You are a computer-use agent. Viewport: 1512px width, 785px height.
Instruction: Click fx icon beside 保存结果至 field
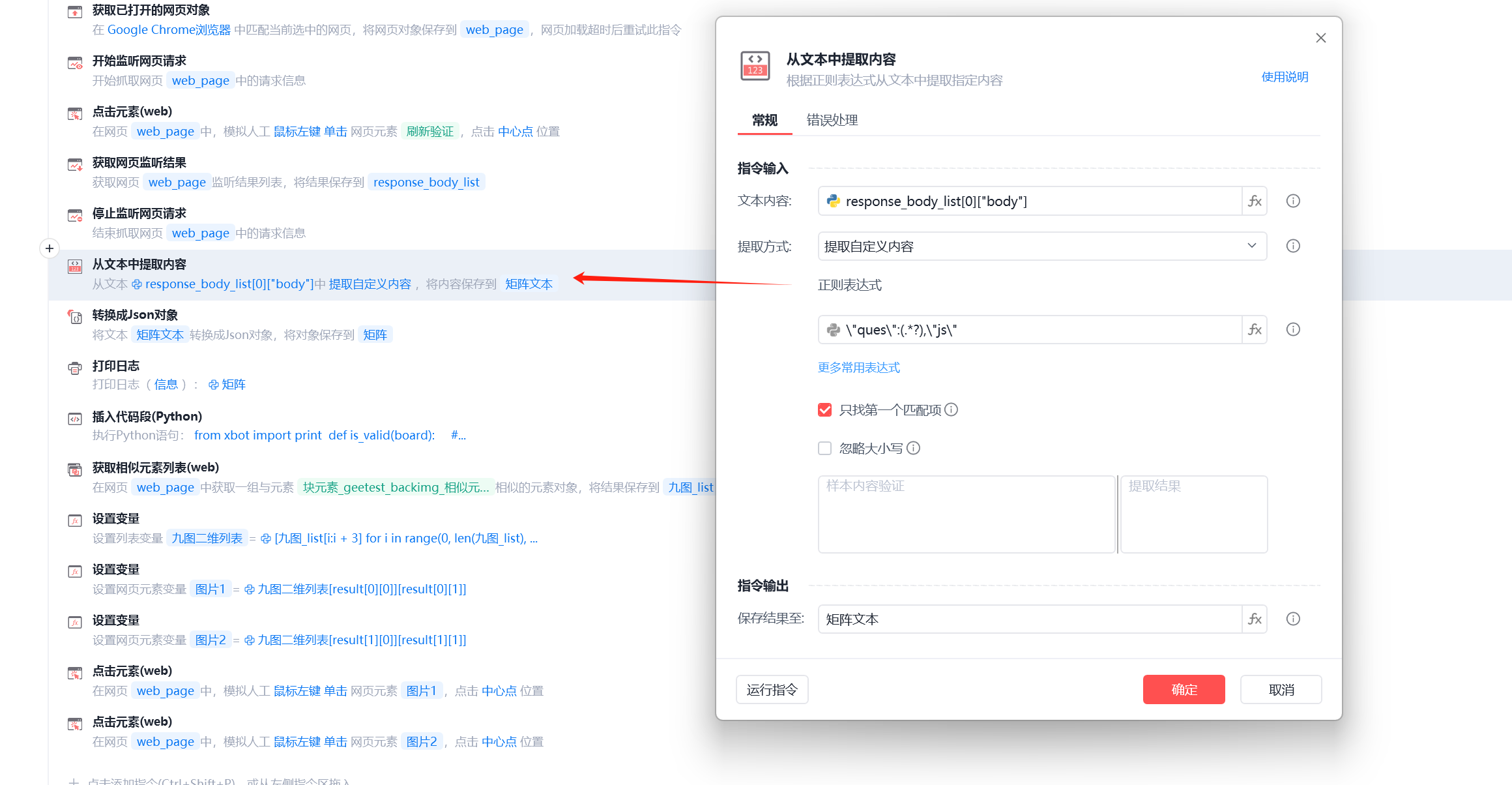(x=1255, y=619)
